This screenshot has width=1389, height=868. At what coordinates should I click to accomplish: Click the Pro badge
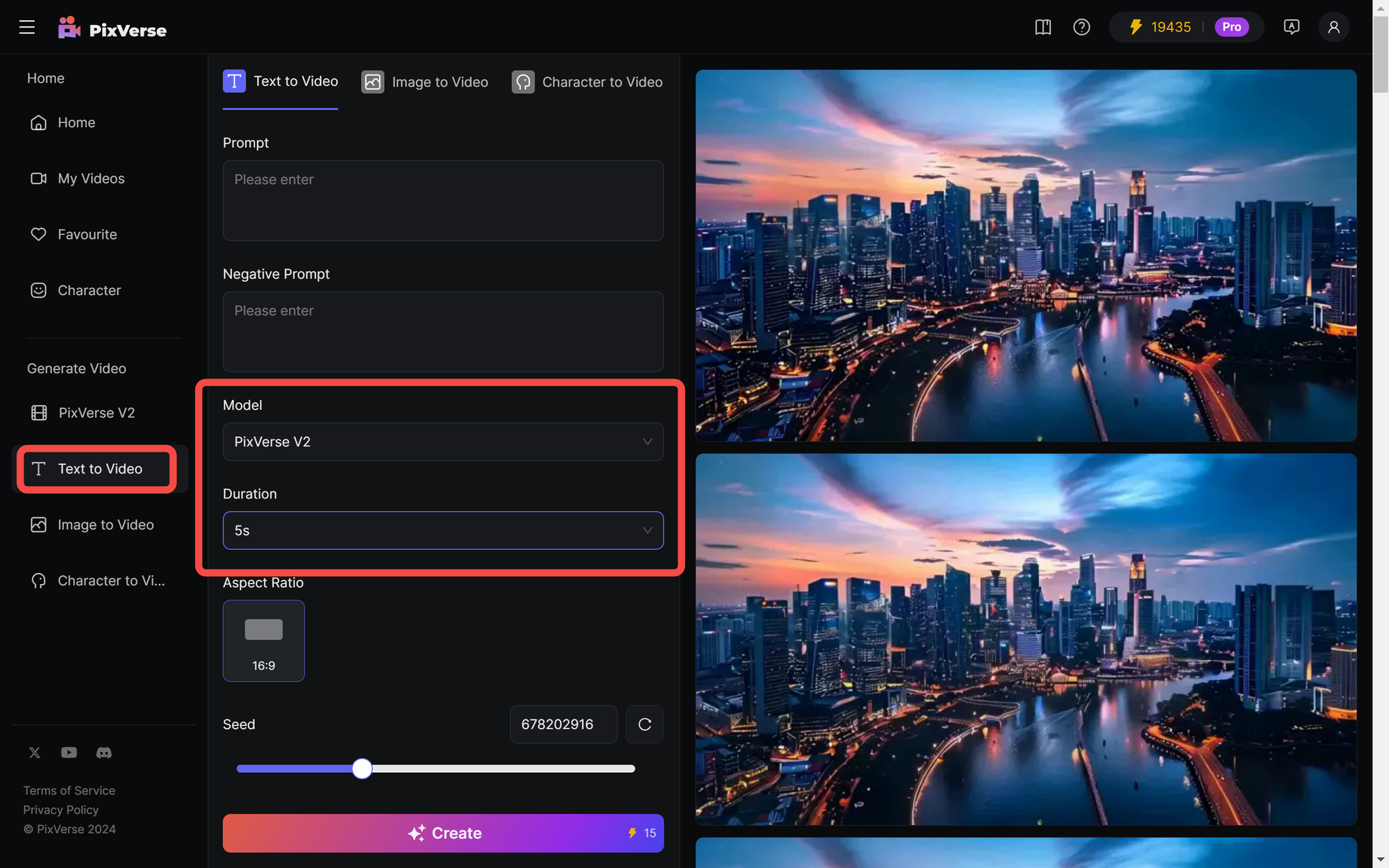(1231, 27)
